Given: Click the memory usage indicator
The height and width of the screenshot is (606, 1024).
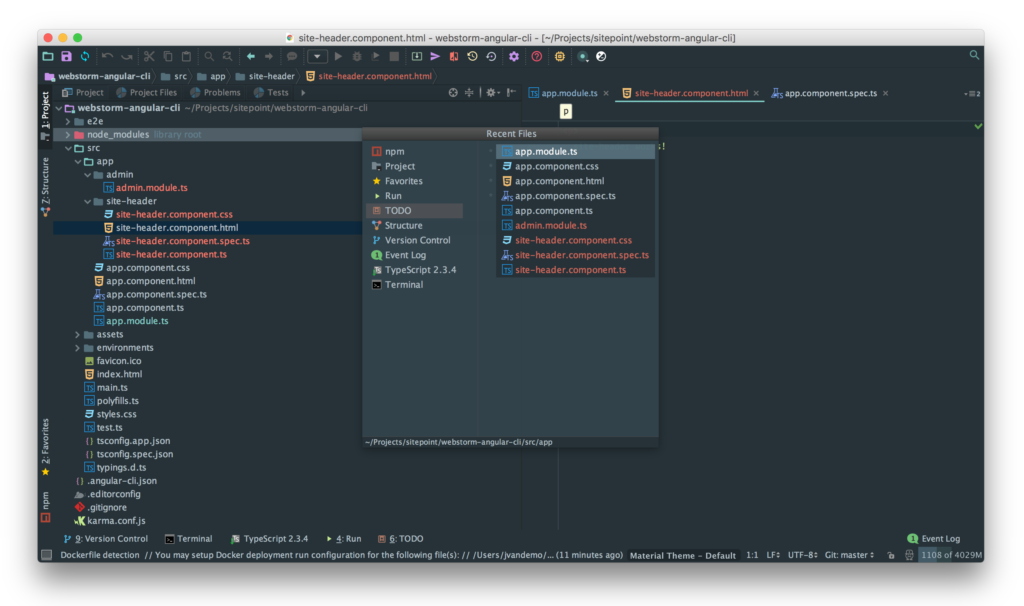Looking at the screenshot, I should (x=951, y=555).
